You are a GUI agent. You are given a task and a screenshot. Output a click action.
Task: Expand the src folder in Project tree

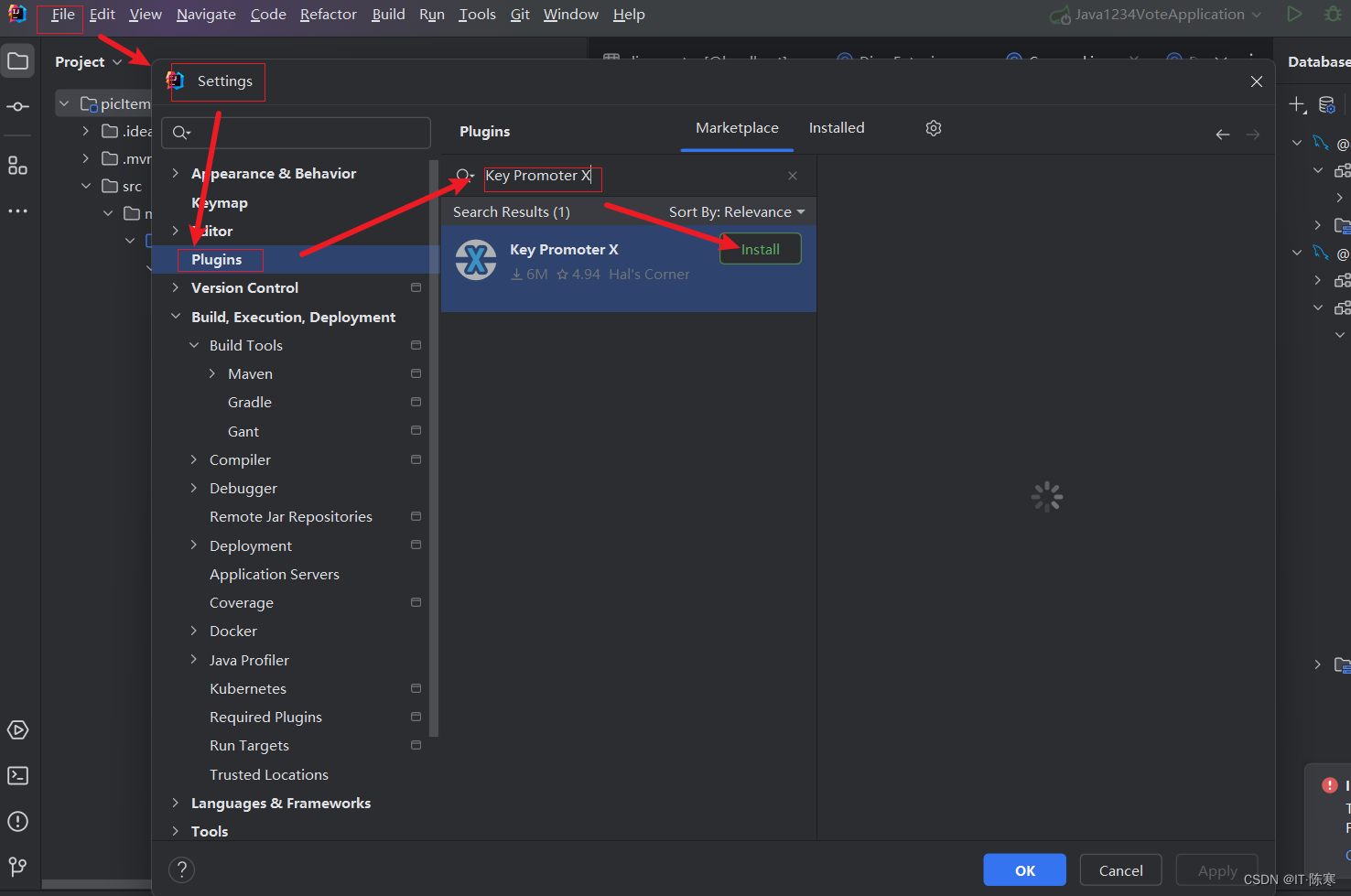[86, 186]
